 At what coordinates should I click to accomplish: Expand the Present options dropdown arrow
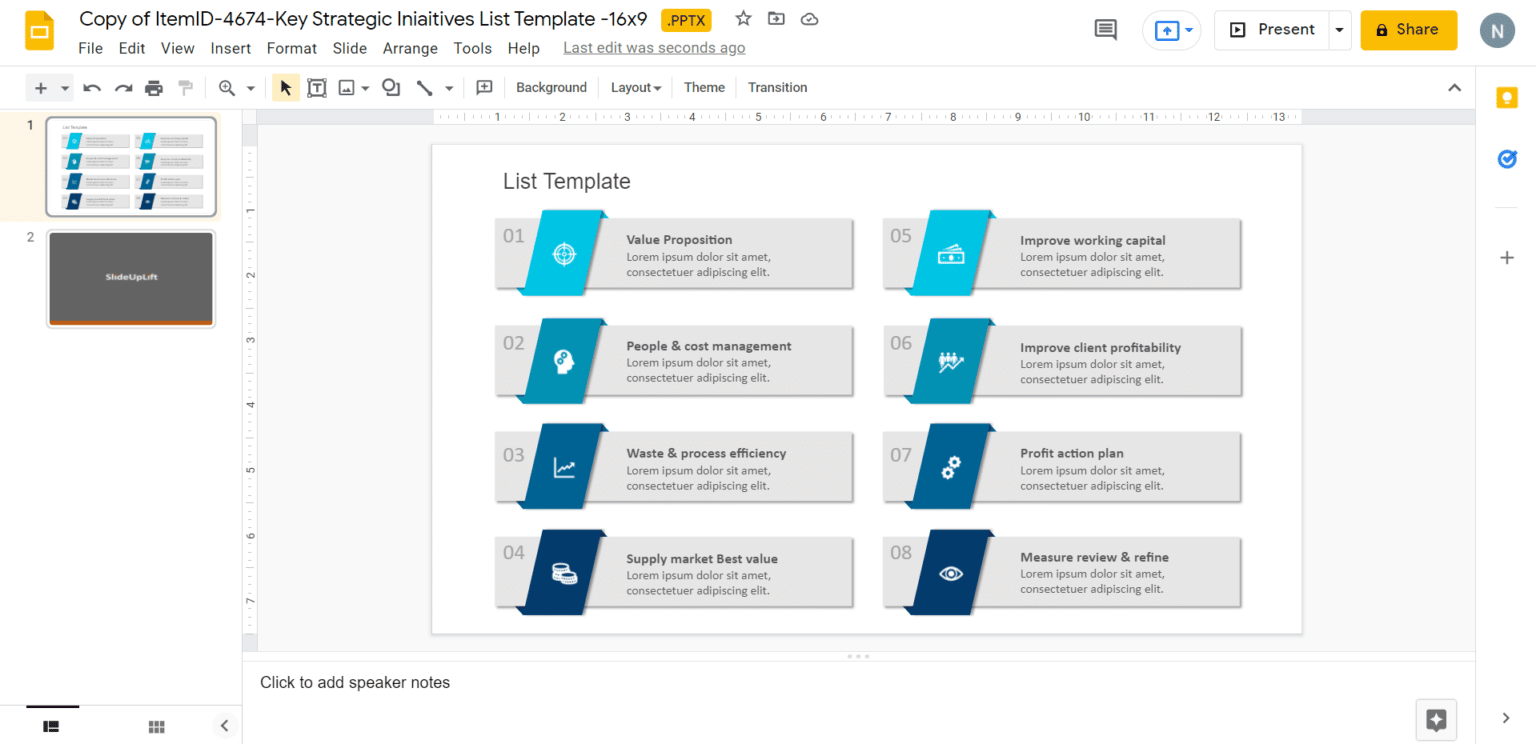pos(1339,30)
